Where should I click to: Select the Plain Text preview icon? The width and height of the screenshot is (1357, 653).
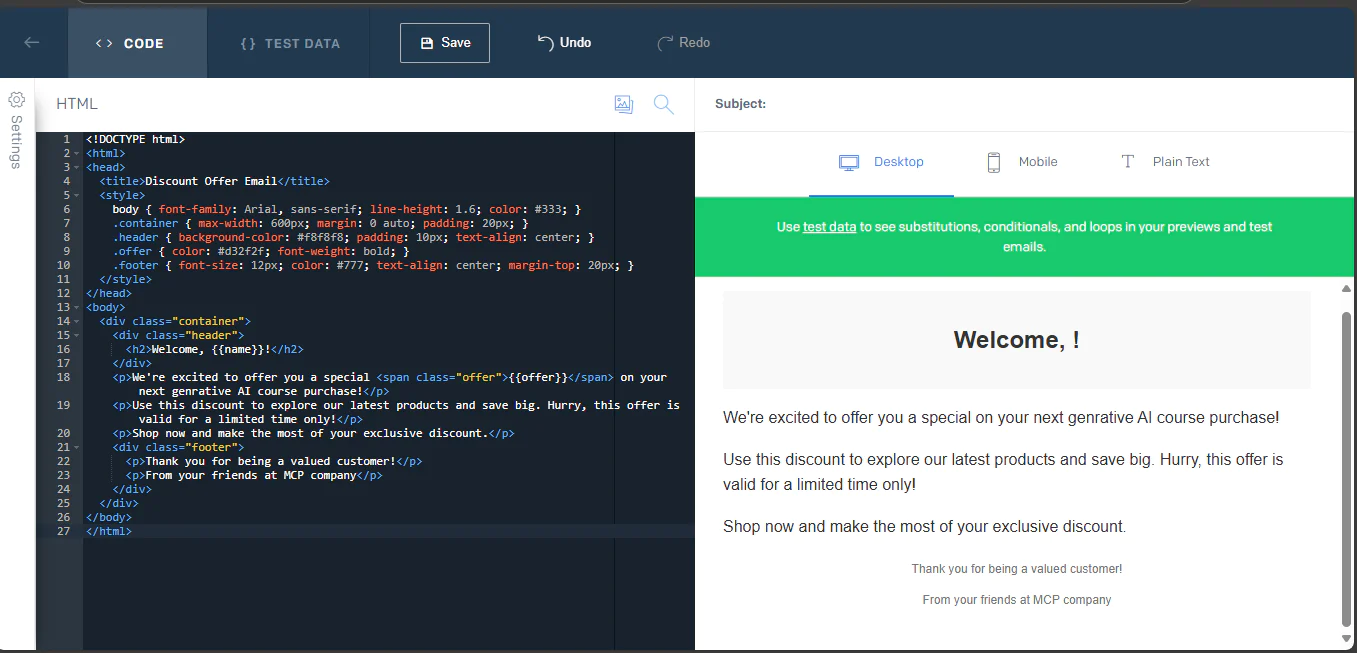coord(1127,161)
